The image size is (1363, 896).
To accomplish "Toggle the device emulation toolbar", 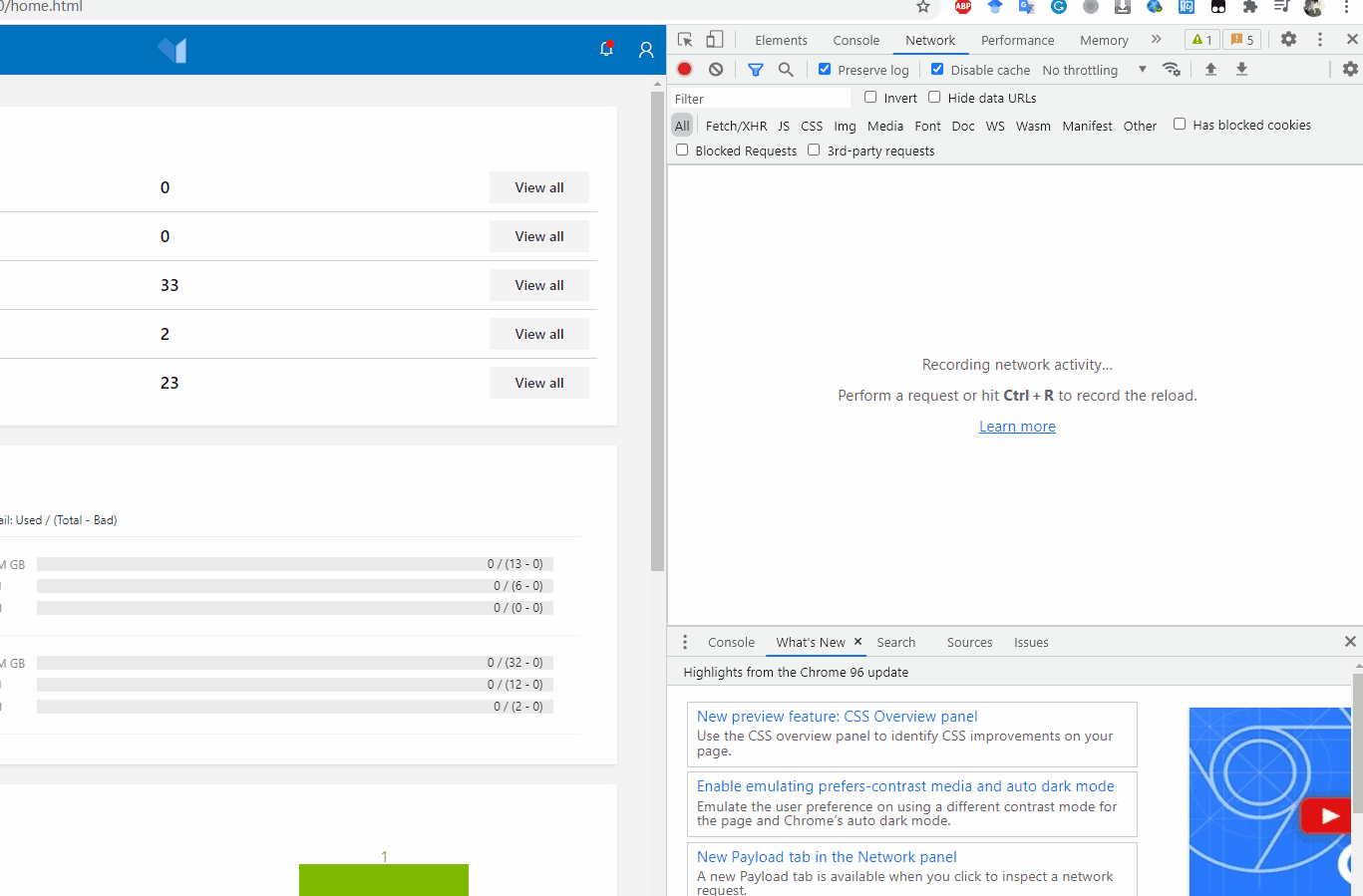I will 714,38.
